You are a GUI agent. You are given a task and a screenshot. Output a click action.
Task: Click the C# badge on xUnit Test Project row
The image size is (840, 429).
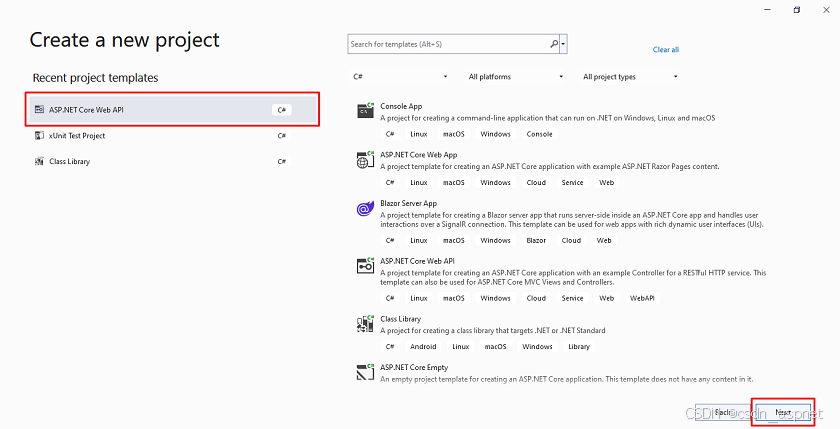[281, 136]
